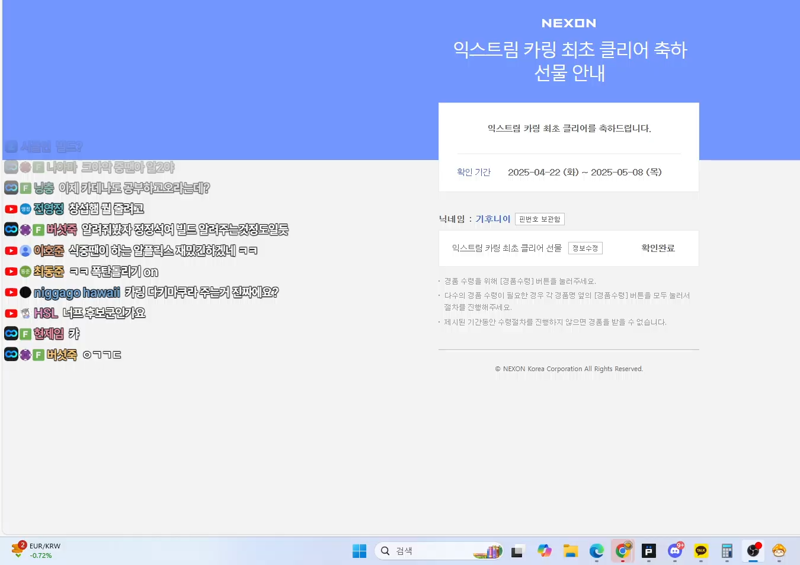The width and height of the screenshot is (800, 565).
Task: Click the username 진영정 in chat
Action: tap(48, 209)
